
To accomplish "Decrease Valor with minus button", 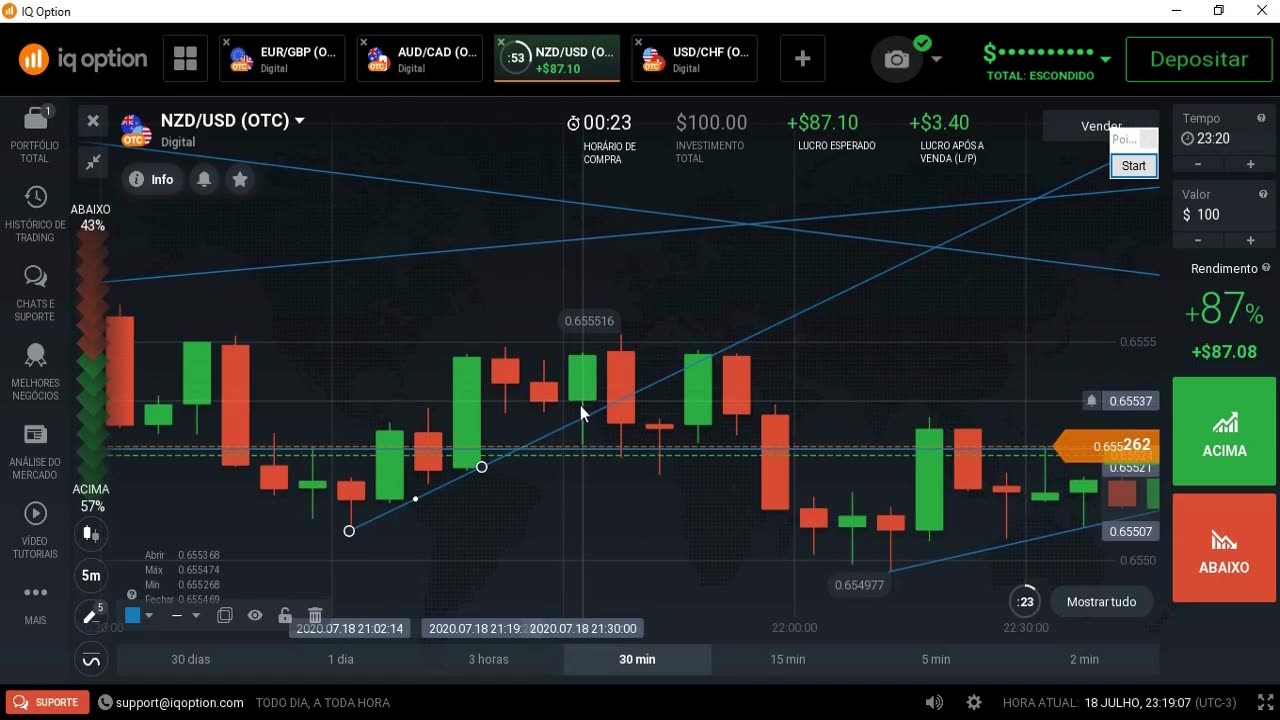I will tap(1198, 240).
